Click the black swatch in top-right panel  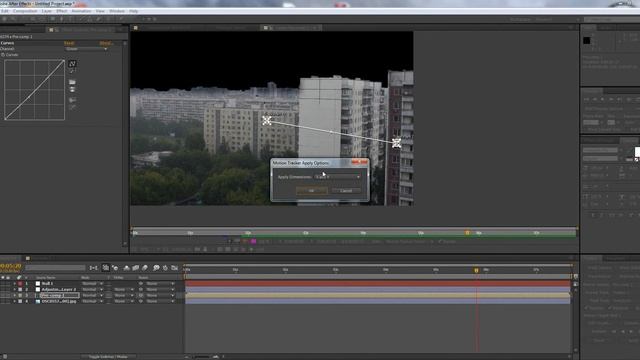(587, 40)
